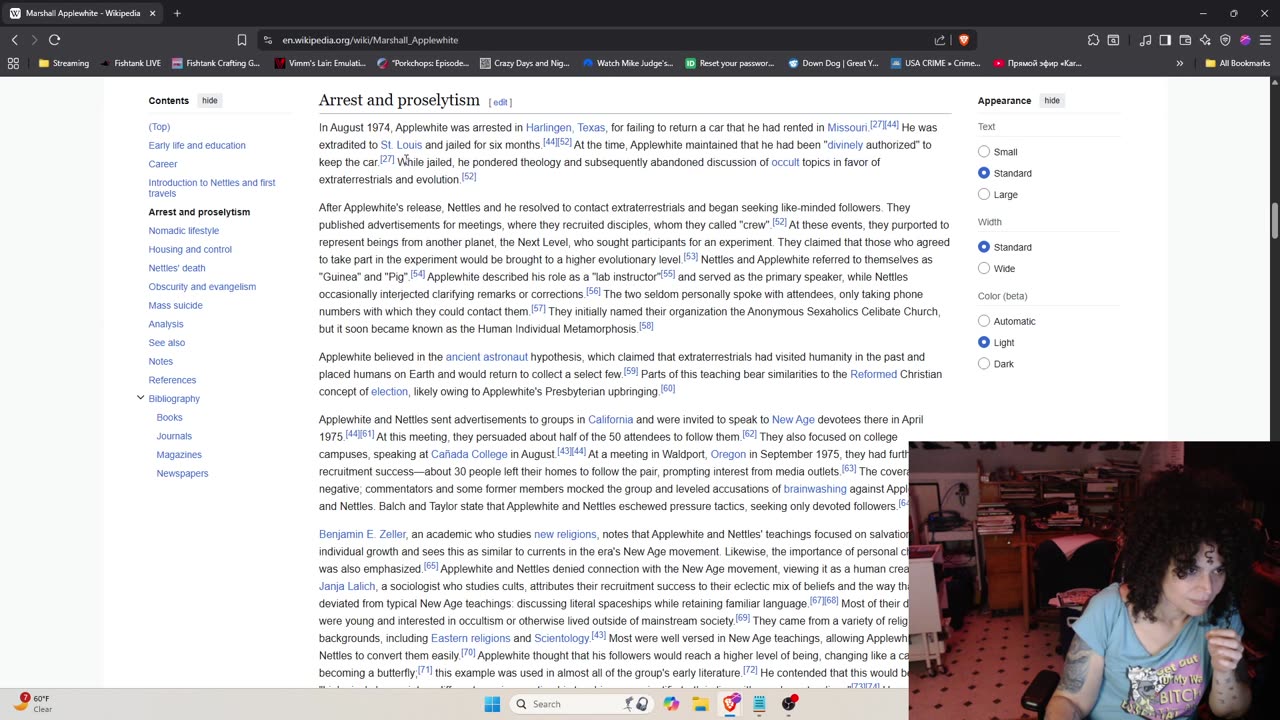Open Leo AI sparkle icon

1205,40
